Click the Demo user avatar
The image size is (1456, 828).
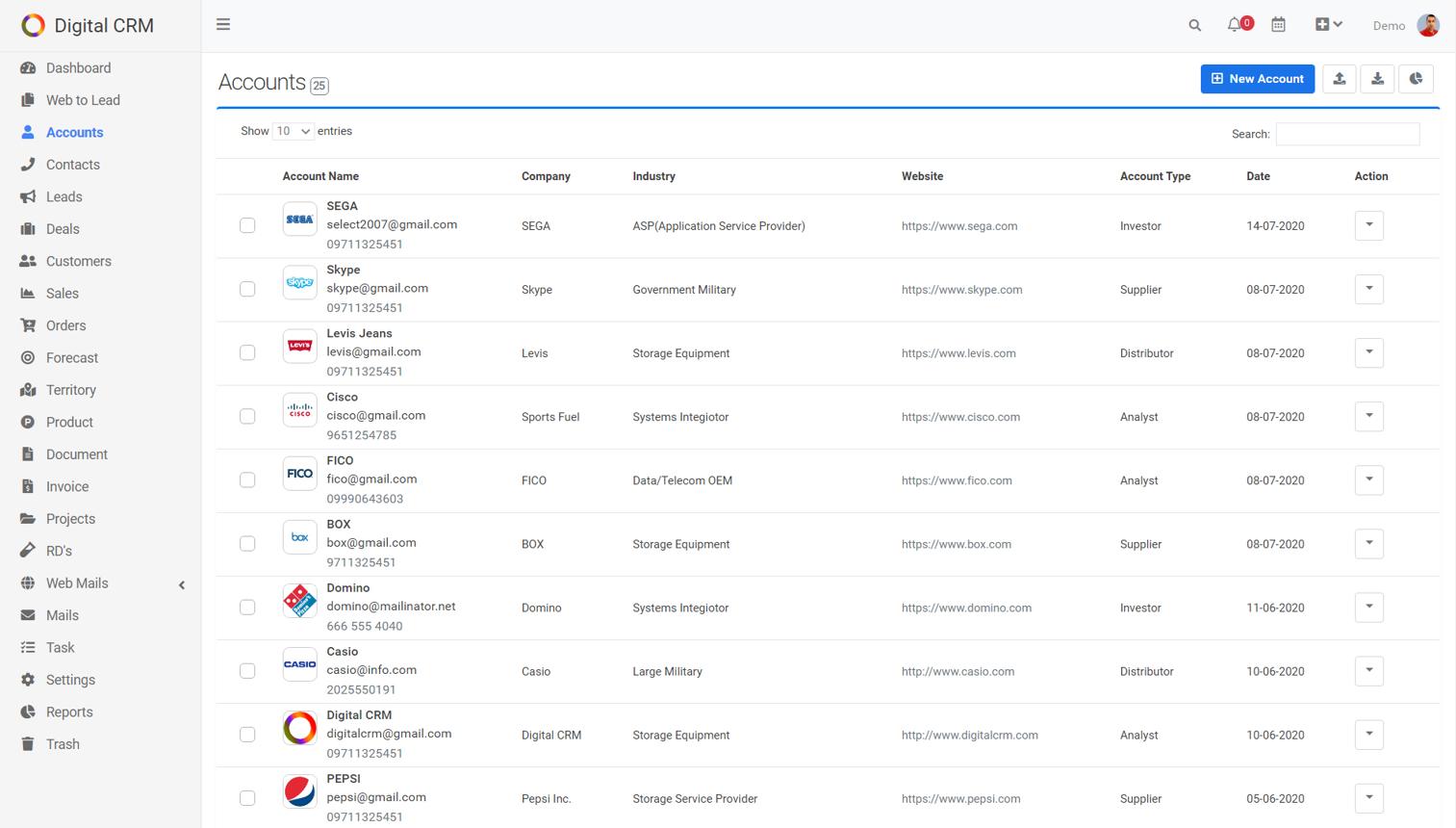pos(1428,25)
